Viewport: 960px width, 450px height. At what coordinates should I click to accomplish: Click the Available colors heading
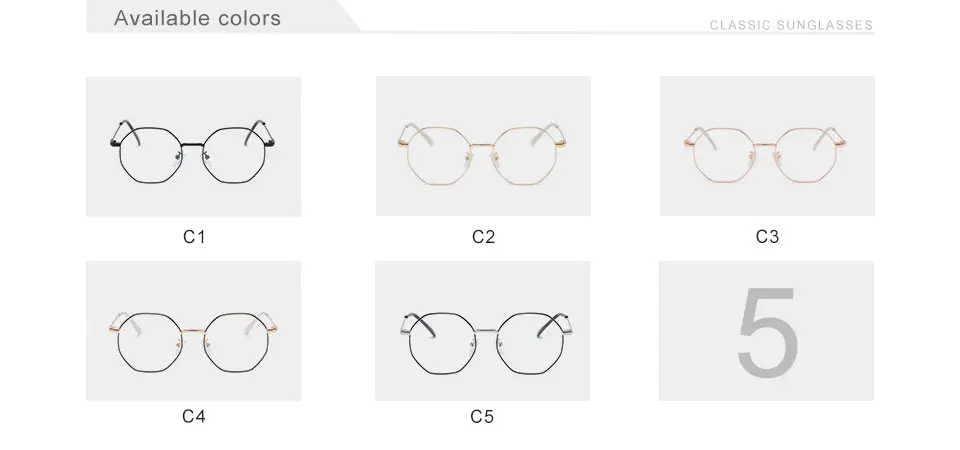coord(197,18)
